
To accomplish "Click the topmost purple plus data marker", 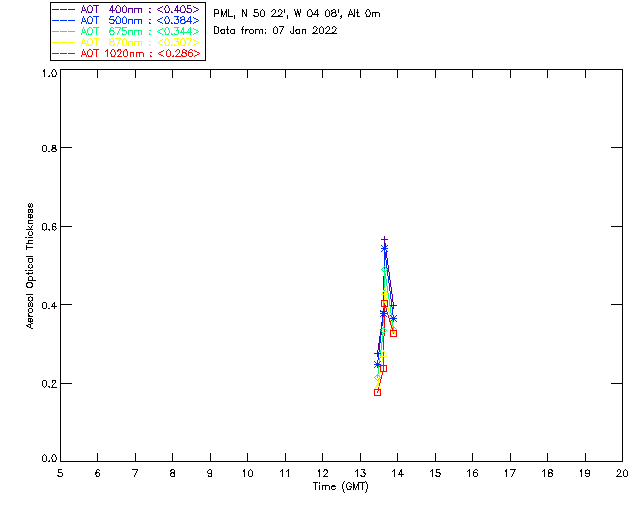I will [384, 240].
